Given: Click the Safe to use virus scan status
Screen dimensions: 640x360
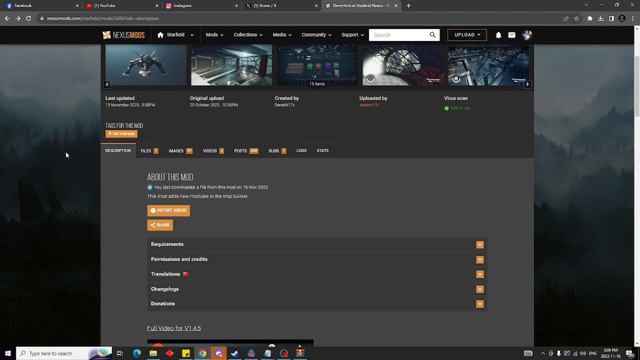Looking at the screenshot, I should pyautogui.click(x=457, y=108).
